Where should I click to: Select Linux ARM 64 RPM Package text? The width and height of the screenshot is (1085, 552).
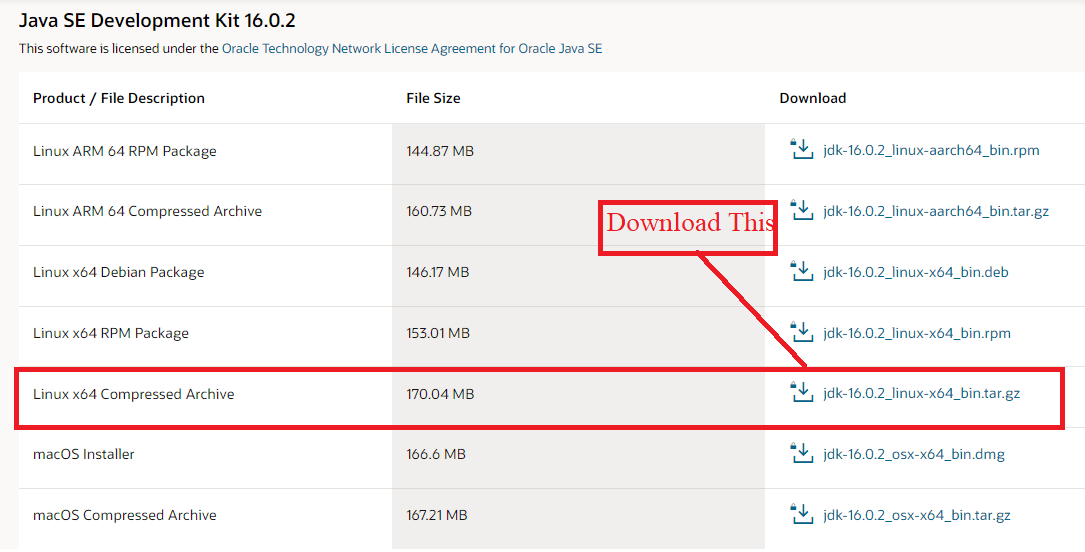125,151
